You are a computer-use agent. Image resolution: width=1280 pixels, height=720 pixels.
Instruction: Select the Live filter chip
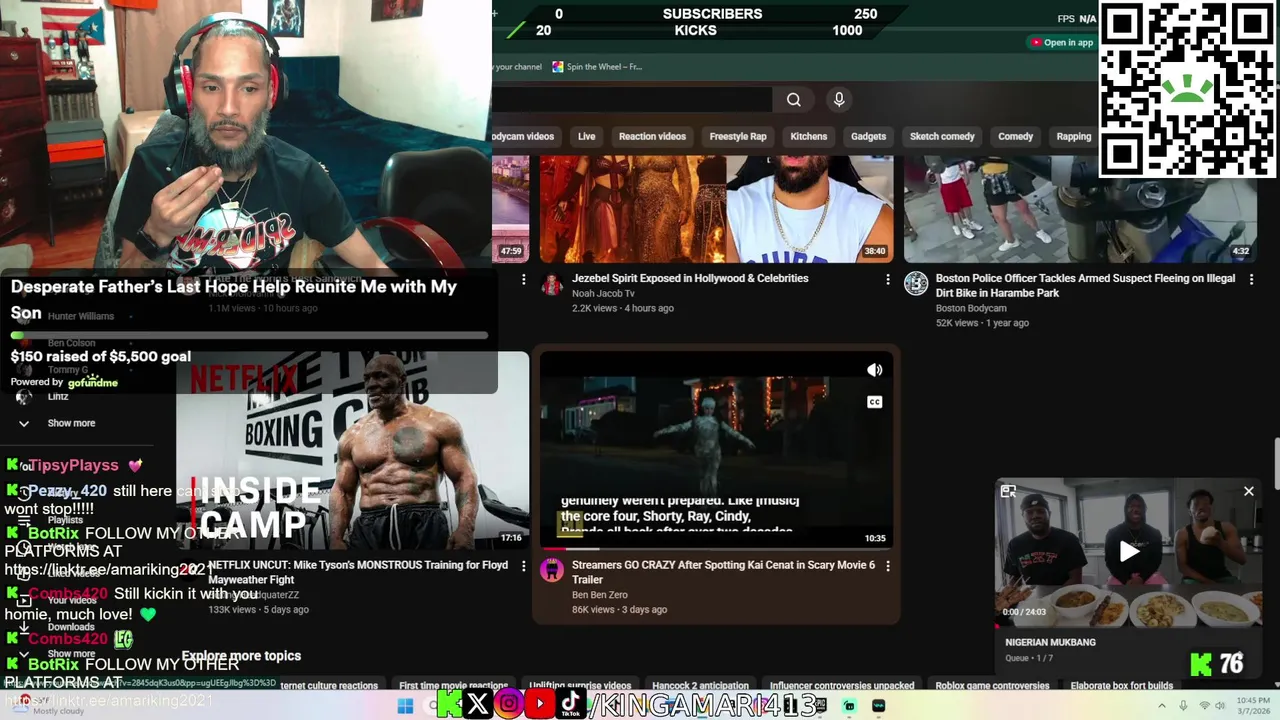pos(586,136)
